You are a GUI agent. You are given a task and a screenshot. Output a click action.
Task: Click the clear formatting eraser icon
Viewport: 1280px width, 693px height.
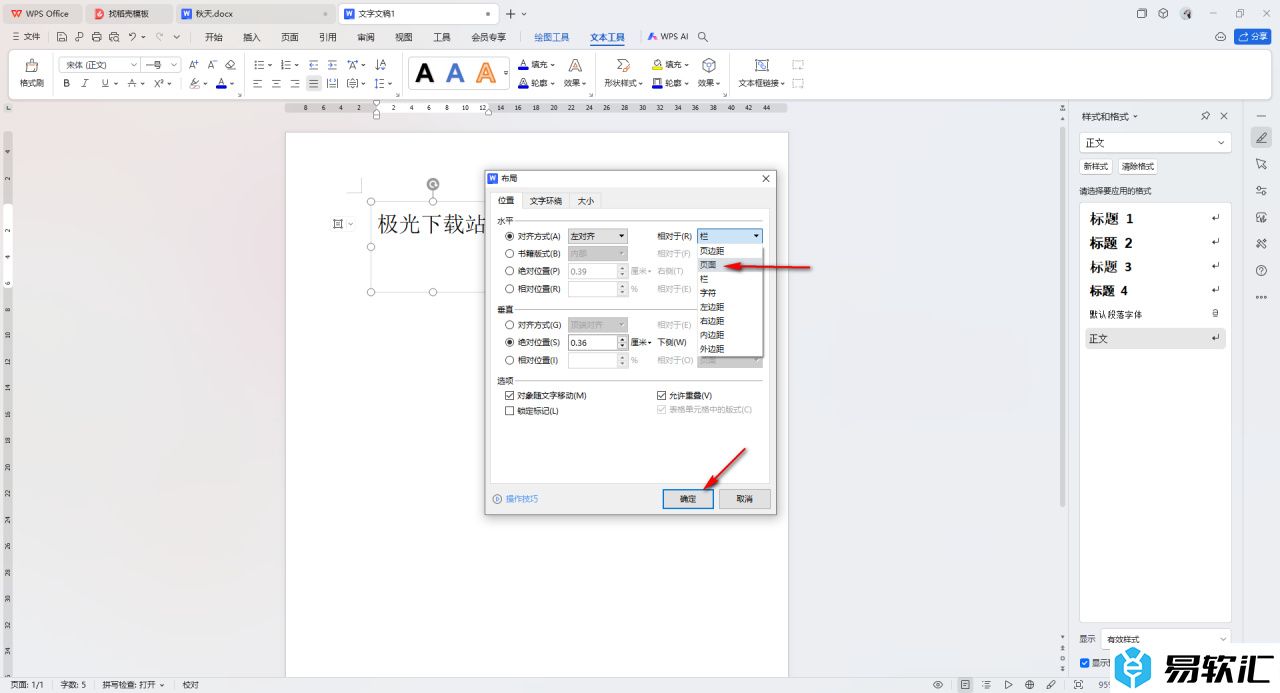coord(230,65)
